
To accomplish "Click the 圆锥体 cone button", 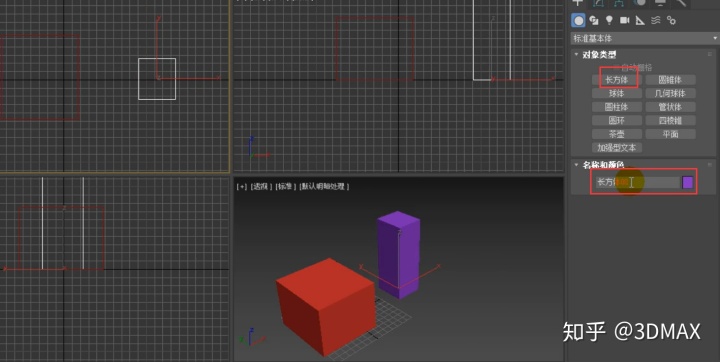I will coord(670,80).
